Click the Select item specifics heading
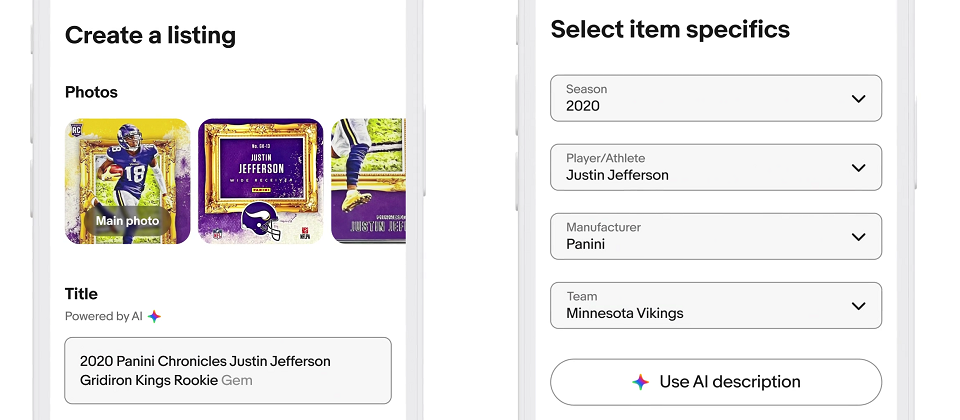The height and width of the screenshot is (420, 960). [670, 29]
